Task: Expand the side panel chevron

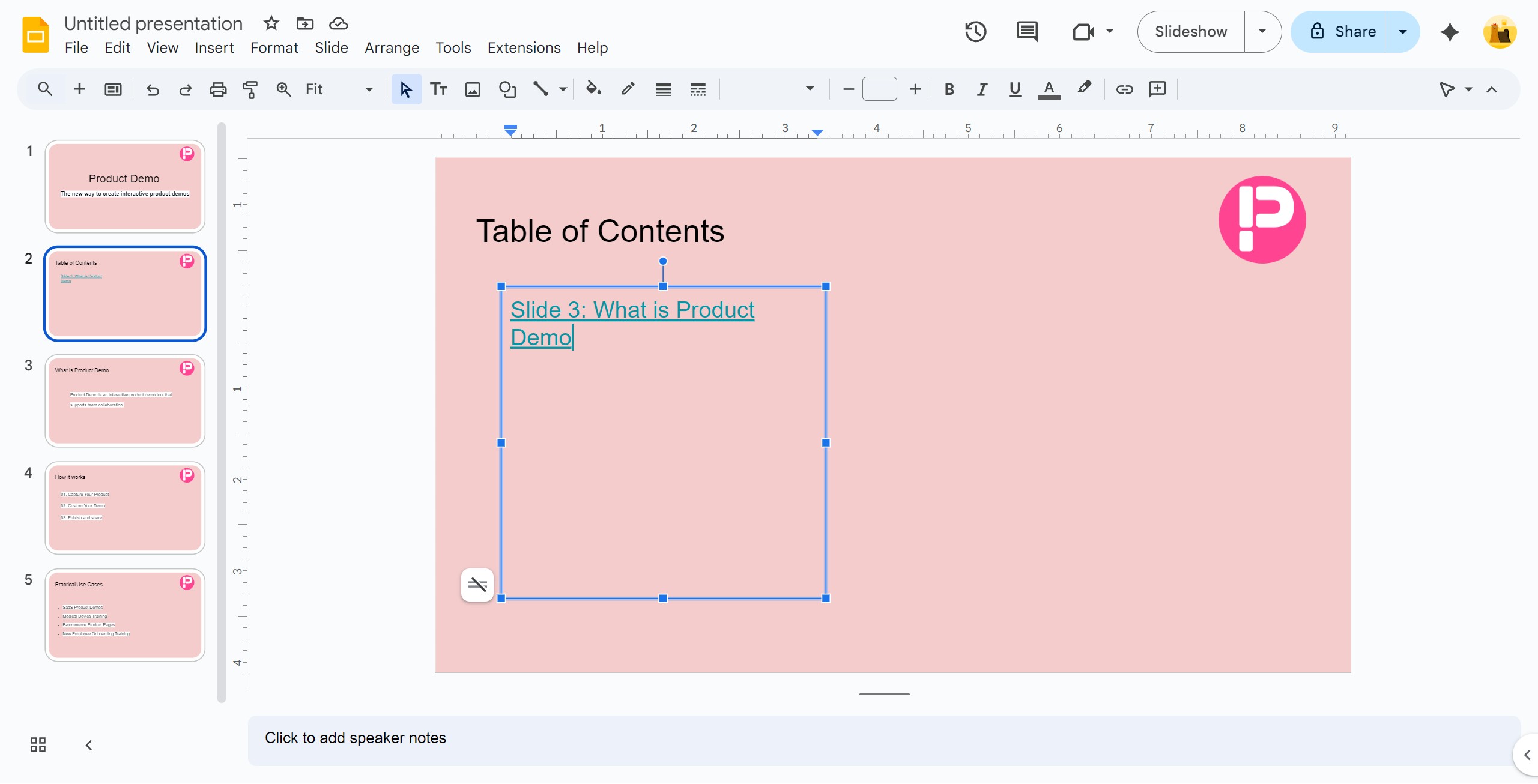Action: [x=1527, y=755]
